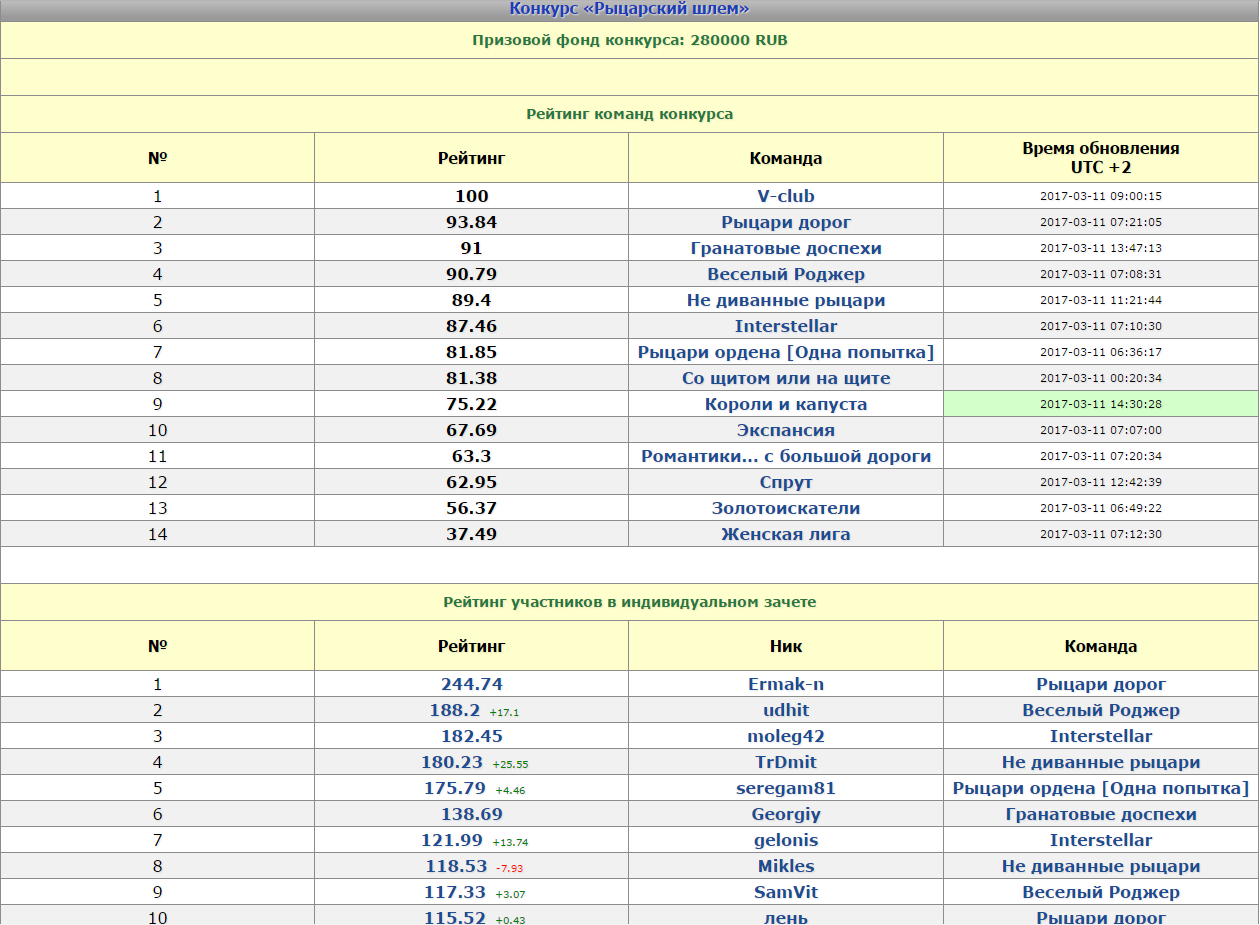Click the rating value 121.99

click(452, 840)
